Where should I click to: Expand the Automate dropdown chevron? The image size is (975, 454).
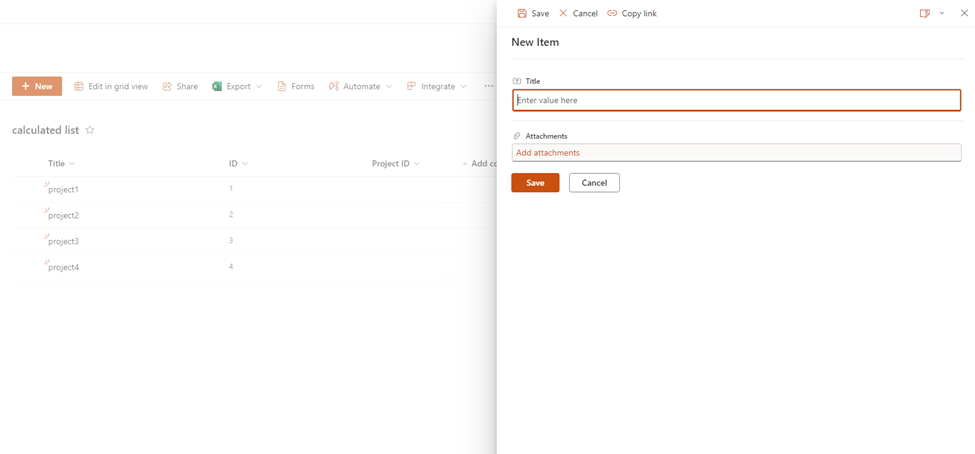(389, 86)
